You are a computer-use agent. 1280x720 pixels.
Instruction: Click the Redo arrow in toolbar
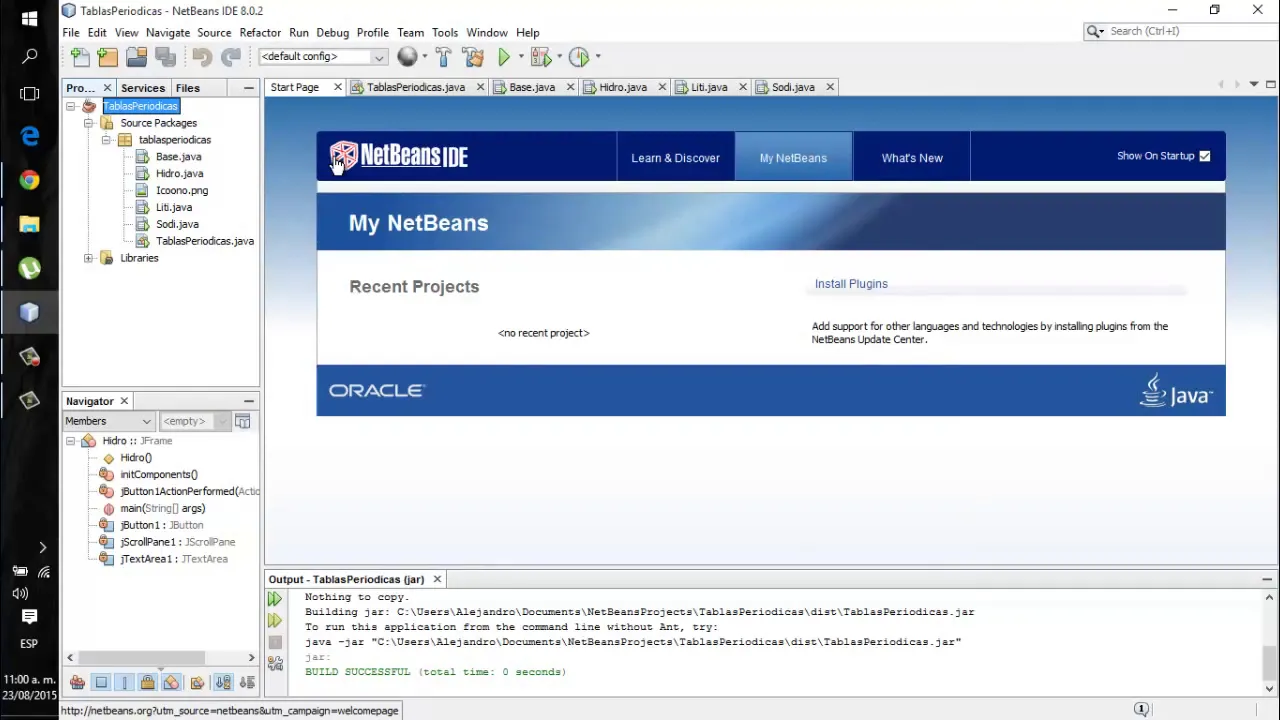tap(231, 57)
